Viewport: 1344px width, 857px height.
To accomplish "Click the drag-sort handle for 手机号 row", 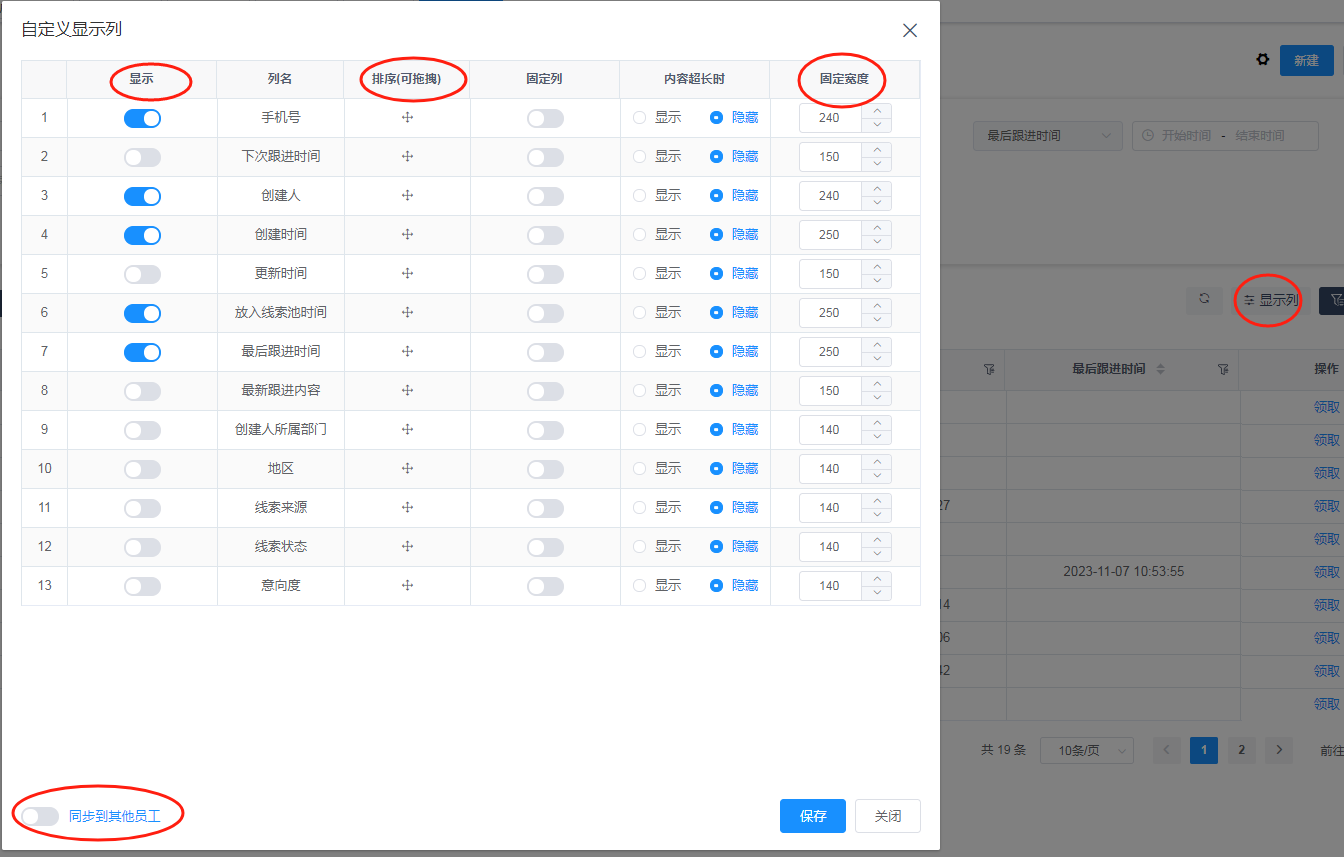I will coord(407,118).
